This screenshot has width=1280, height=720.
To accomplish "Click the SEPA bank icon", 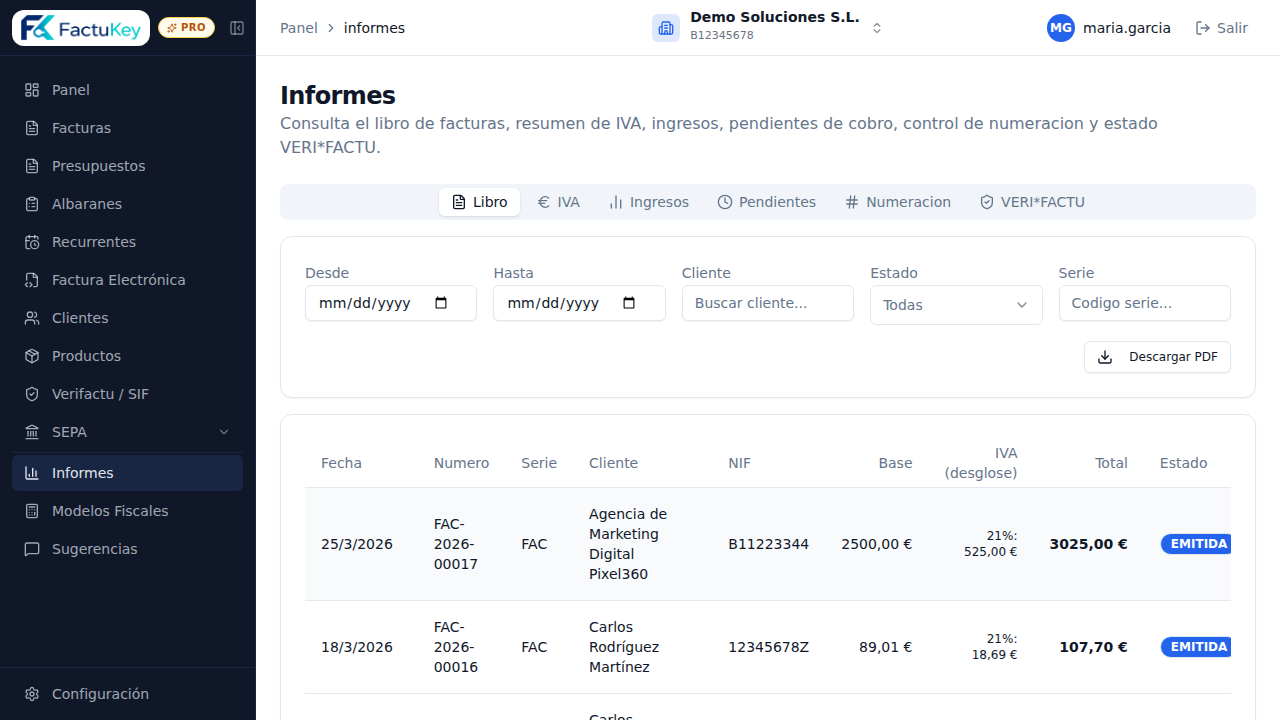I will pos(32,432).
